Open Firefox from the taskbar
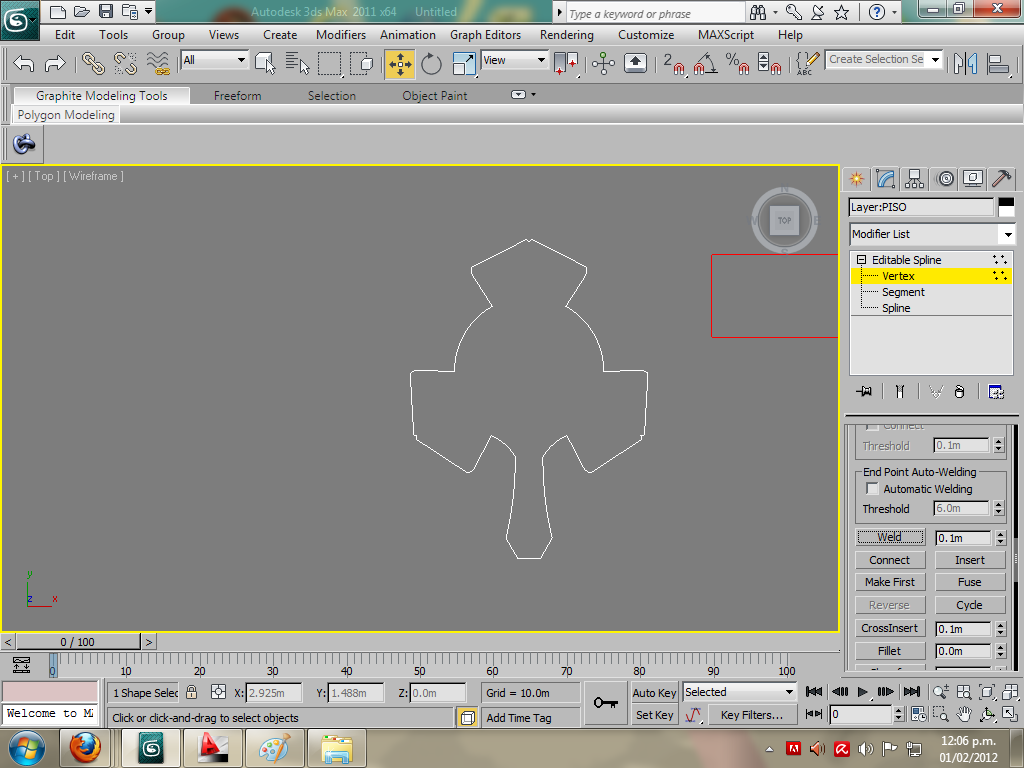The image size is (1024, 768). [86, 748]
